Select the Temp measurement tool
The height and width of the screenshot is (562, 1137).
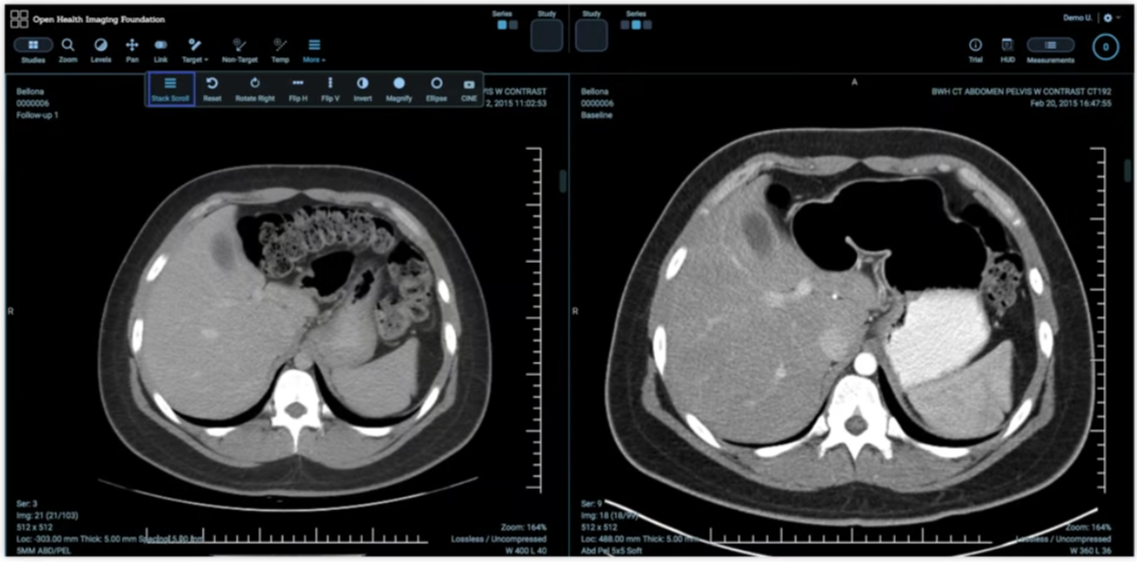pos(280,50)
